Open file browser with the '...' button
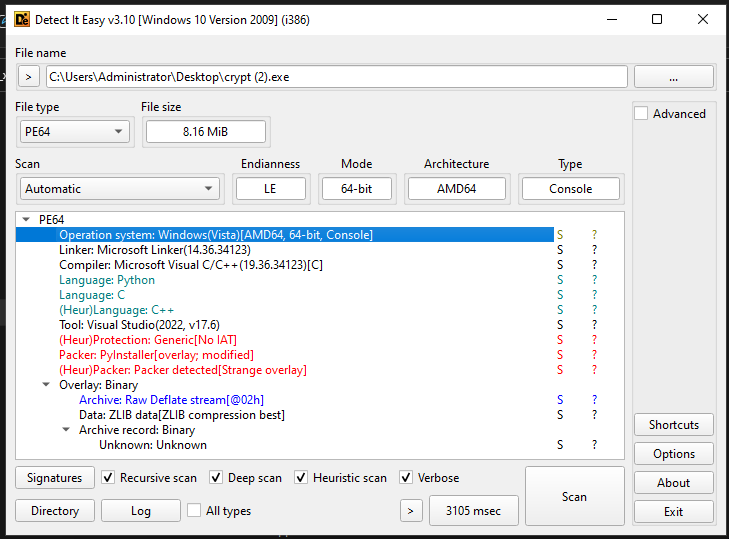The width and height of the screenshot is (729, 539). point(673,77)
